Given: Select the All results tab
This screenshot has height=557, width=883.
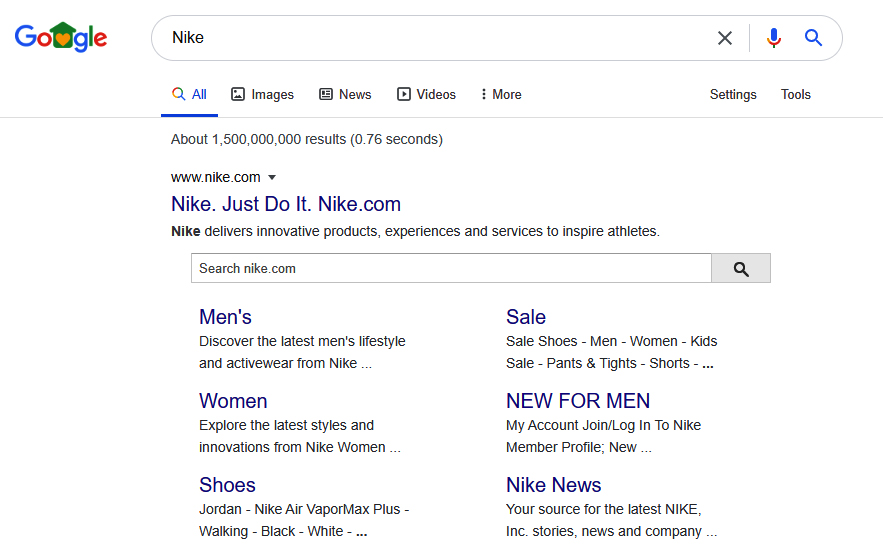Looking at the screenshot, I should coord(189,95).
